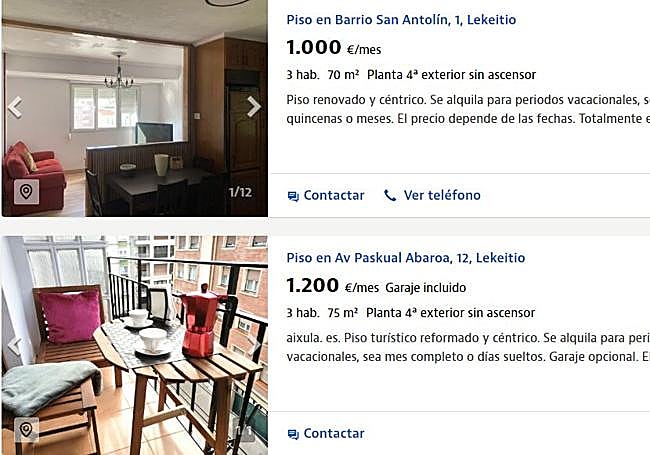The image size is (650, 455).
Task: Advance to next photo of San Antolín flat
Action: coord(254,106)
